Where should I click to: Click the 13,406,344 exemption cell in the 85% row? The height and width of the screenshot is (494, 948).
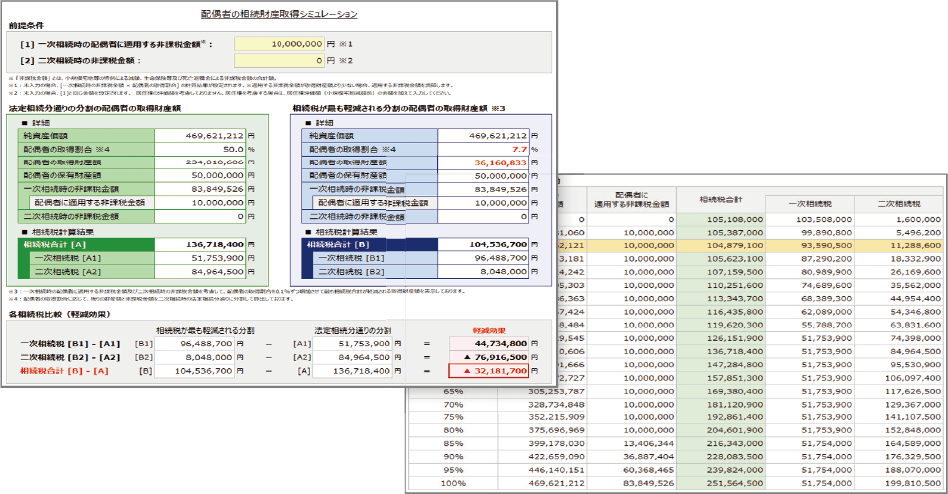pos(632,444)
